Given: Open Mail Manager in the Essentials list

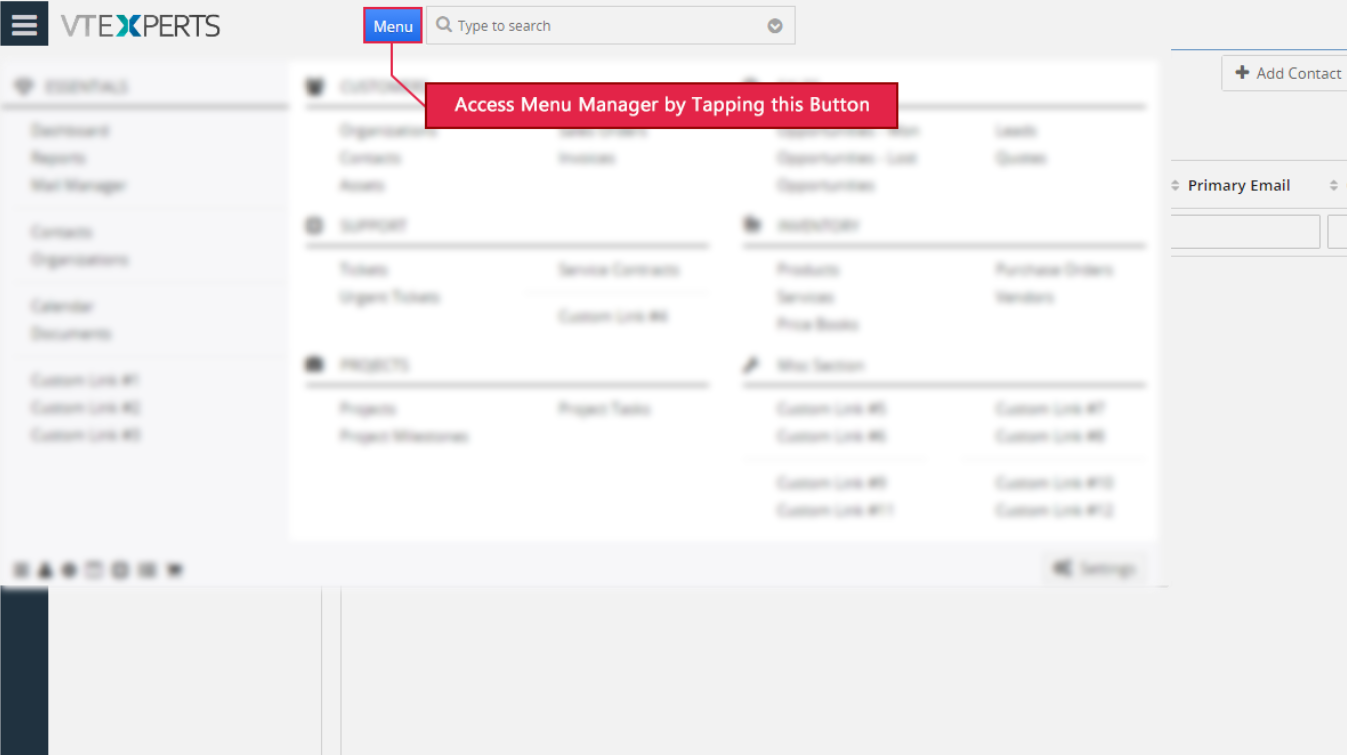Looking at the screenshot, I should (78, 185).
